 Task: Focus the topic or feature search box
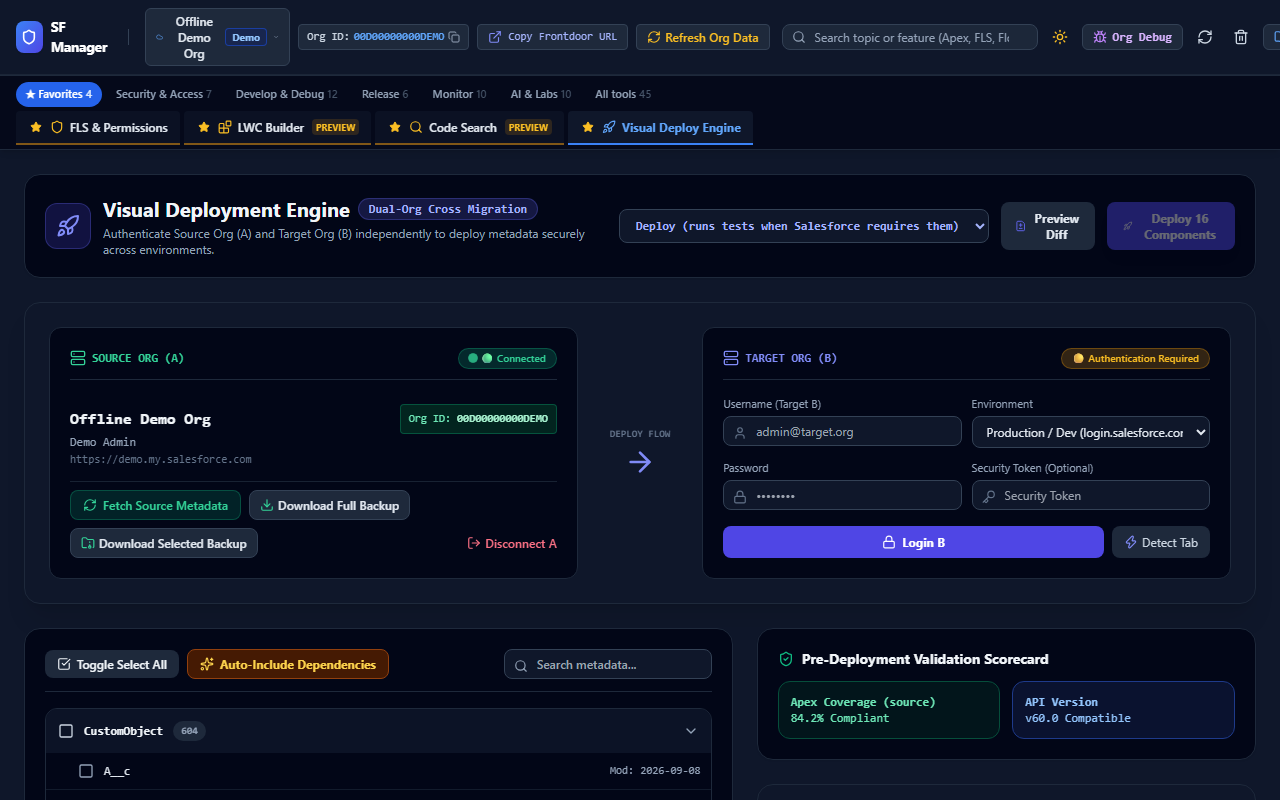[x=910, y=37]
